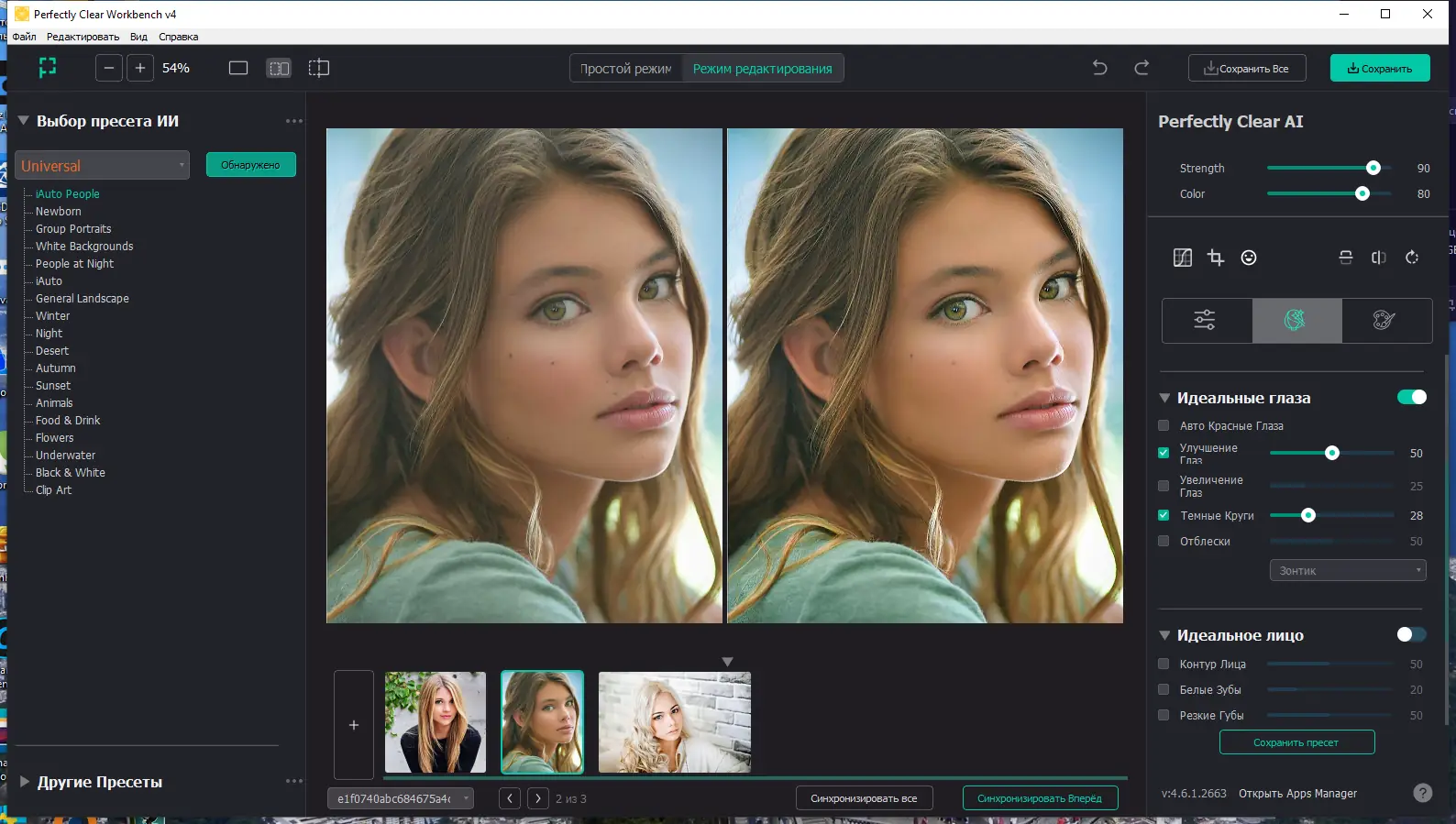
Task: Check Отблески checkbox
Action: tap(1164, 541)
